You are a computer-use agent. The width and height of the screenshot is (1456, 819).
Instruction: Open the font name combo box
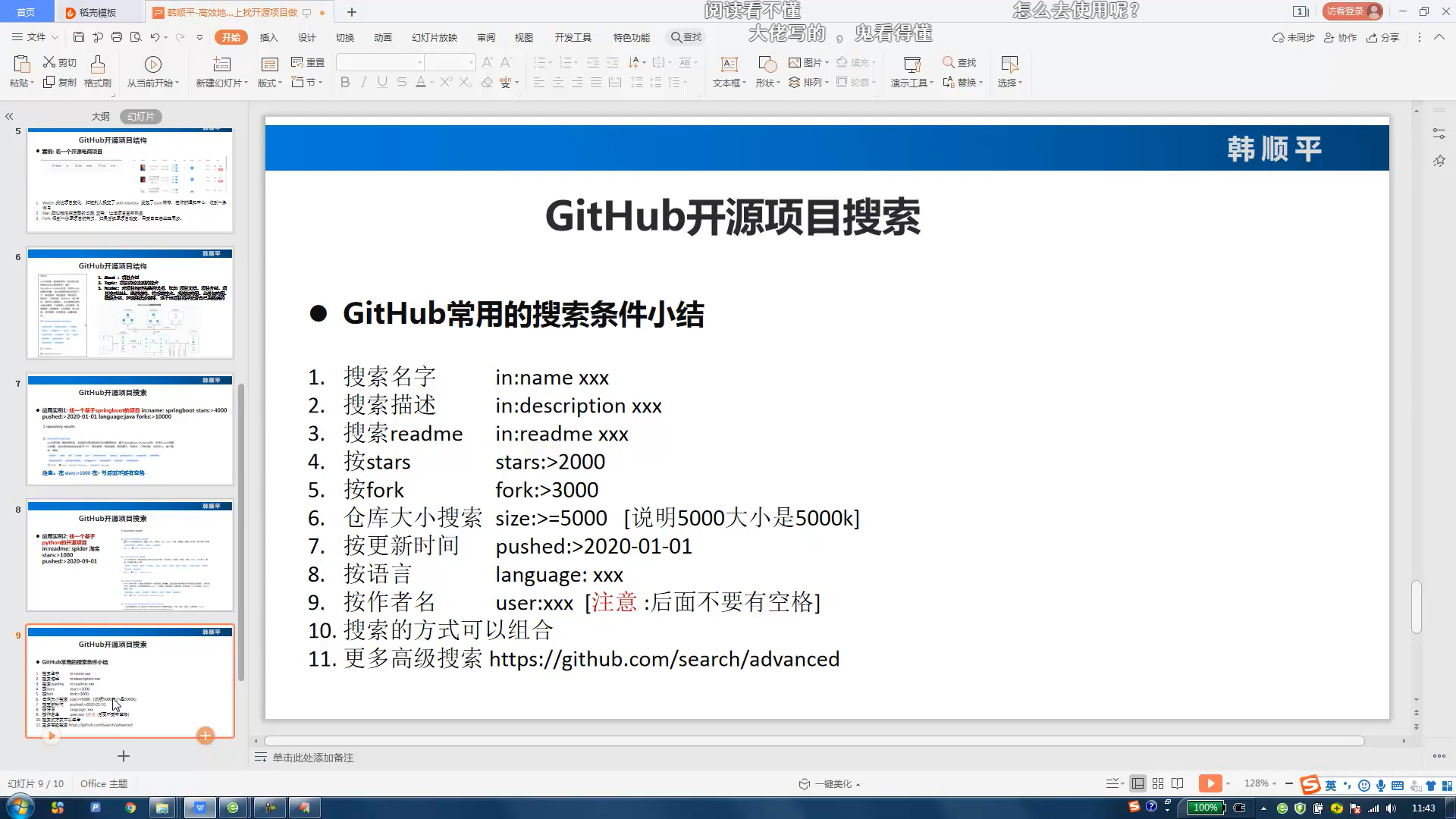[380, 62]
